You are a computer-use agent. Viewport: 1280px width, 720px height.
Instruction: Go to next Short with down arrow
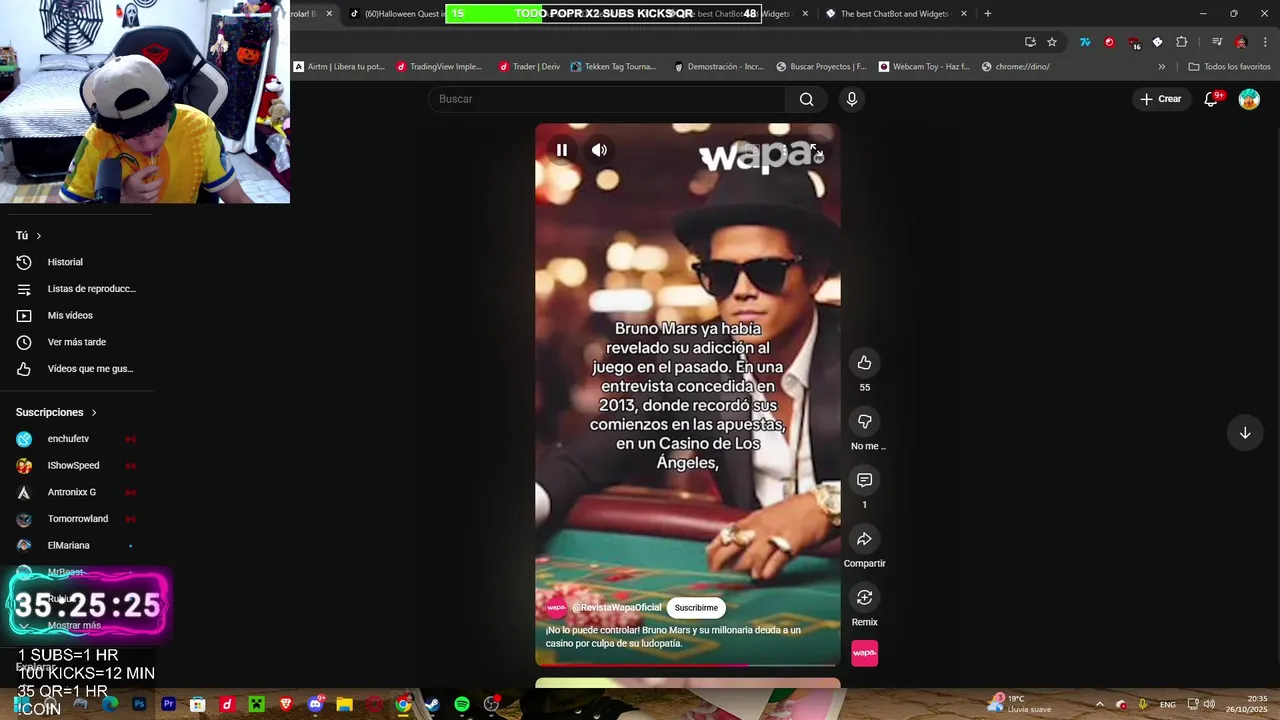click(1245, 433)
